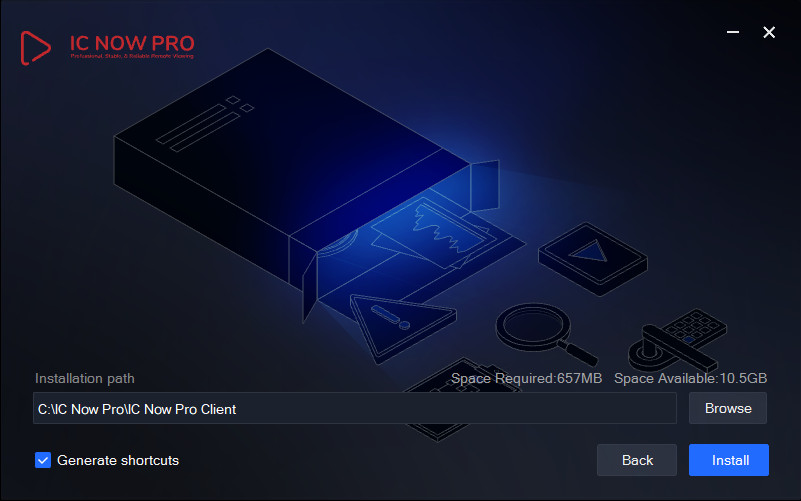
Task: Click the play button tile illustration
Action: [x=593, y=258]
